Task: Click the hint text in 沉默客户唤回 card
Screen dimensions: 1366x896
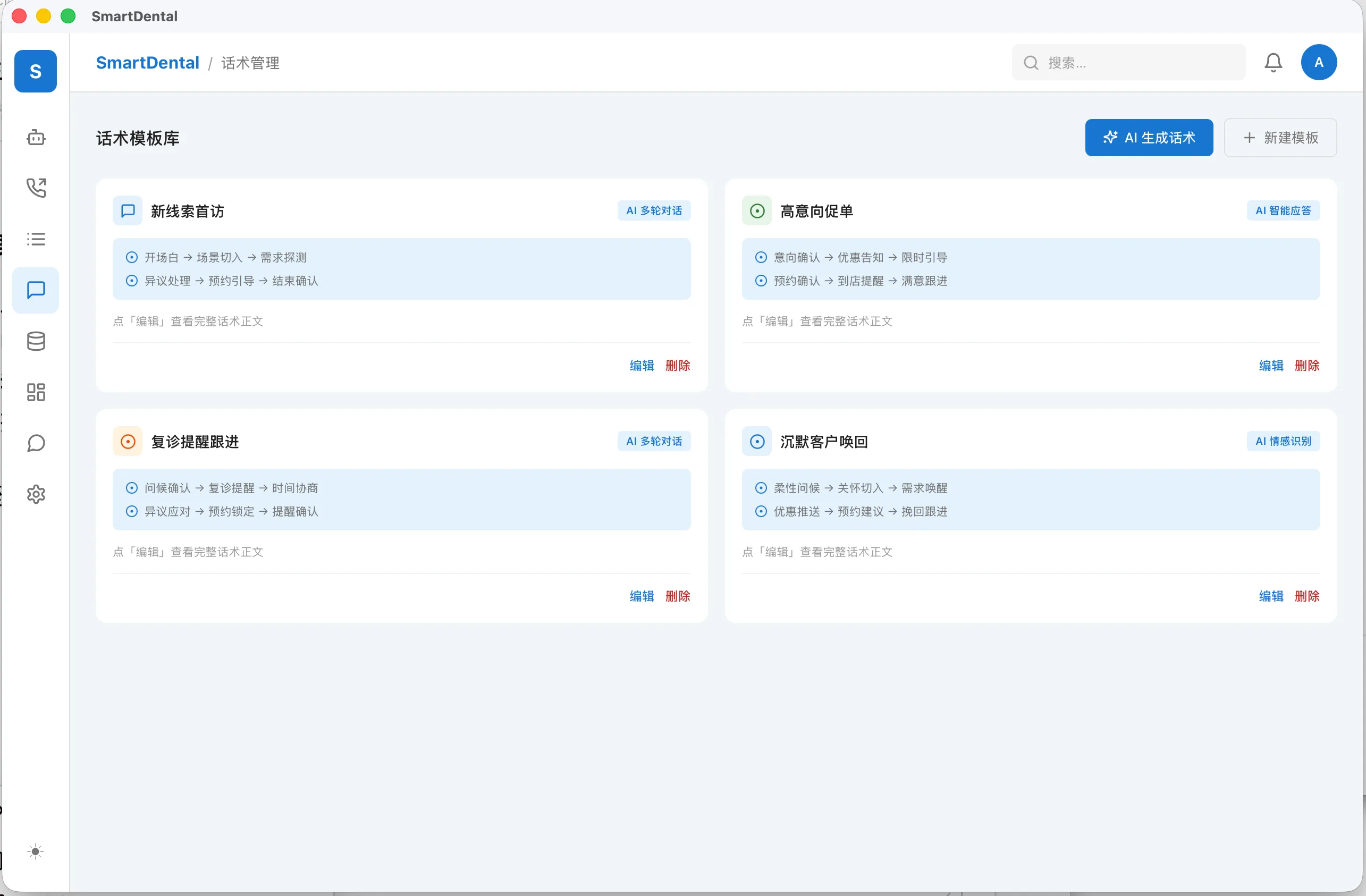Action: click(x=817, y=552)
